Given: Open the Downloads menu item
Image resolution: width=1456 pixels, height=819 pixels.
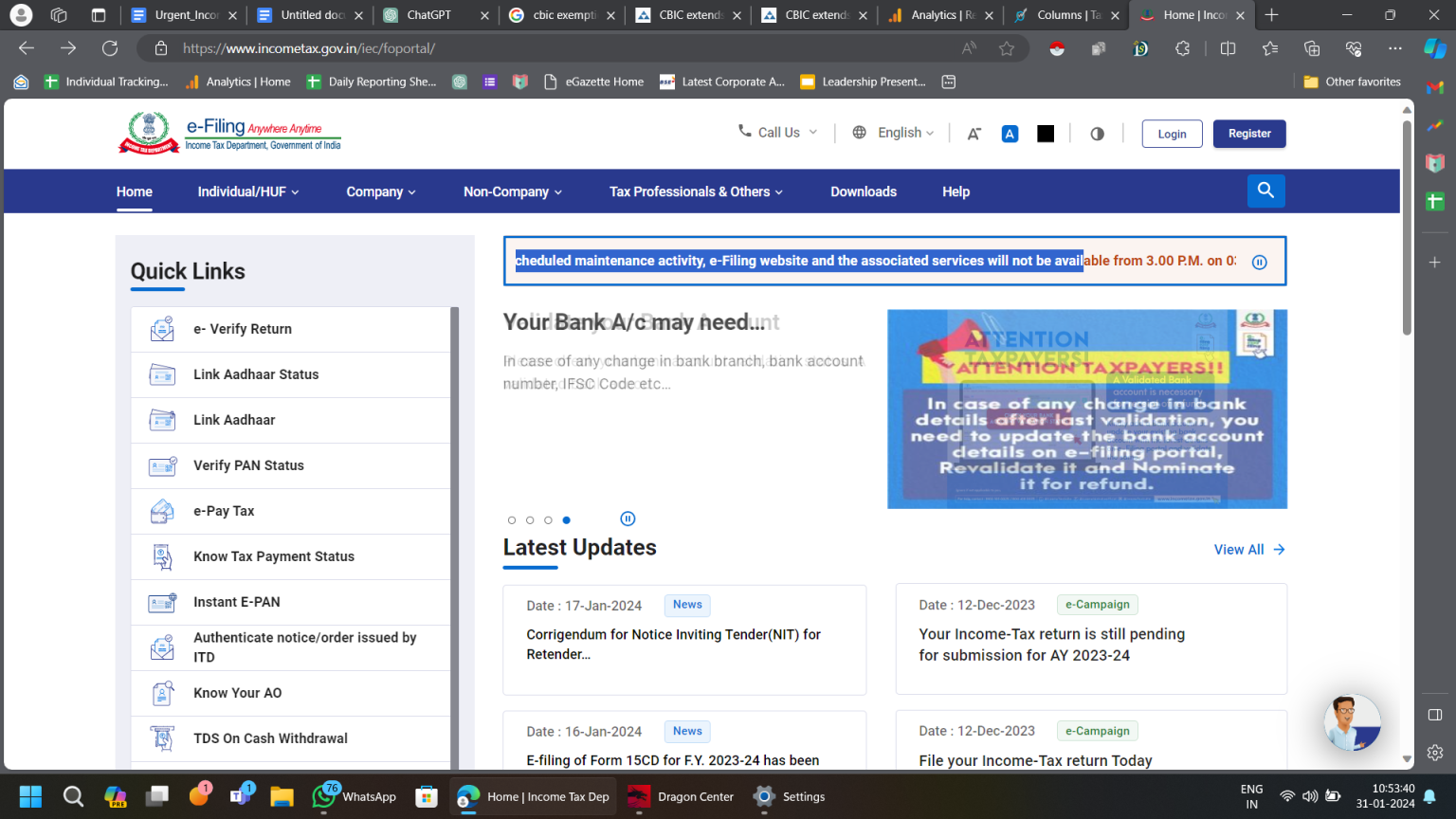Looking at the screenshot, I should point(863,191).
